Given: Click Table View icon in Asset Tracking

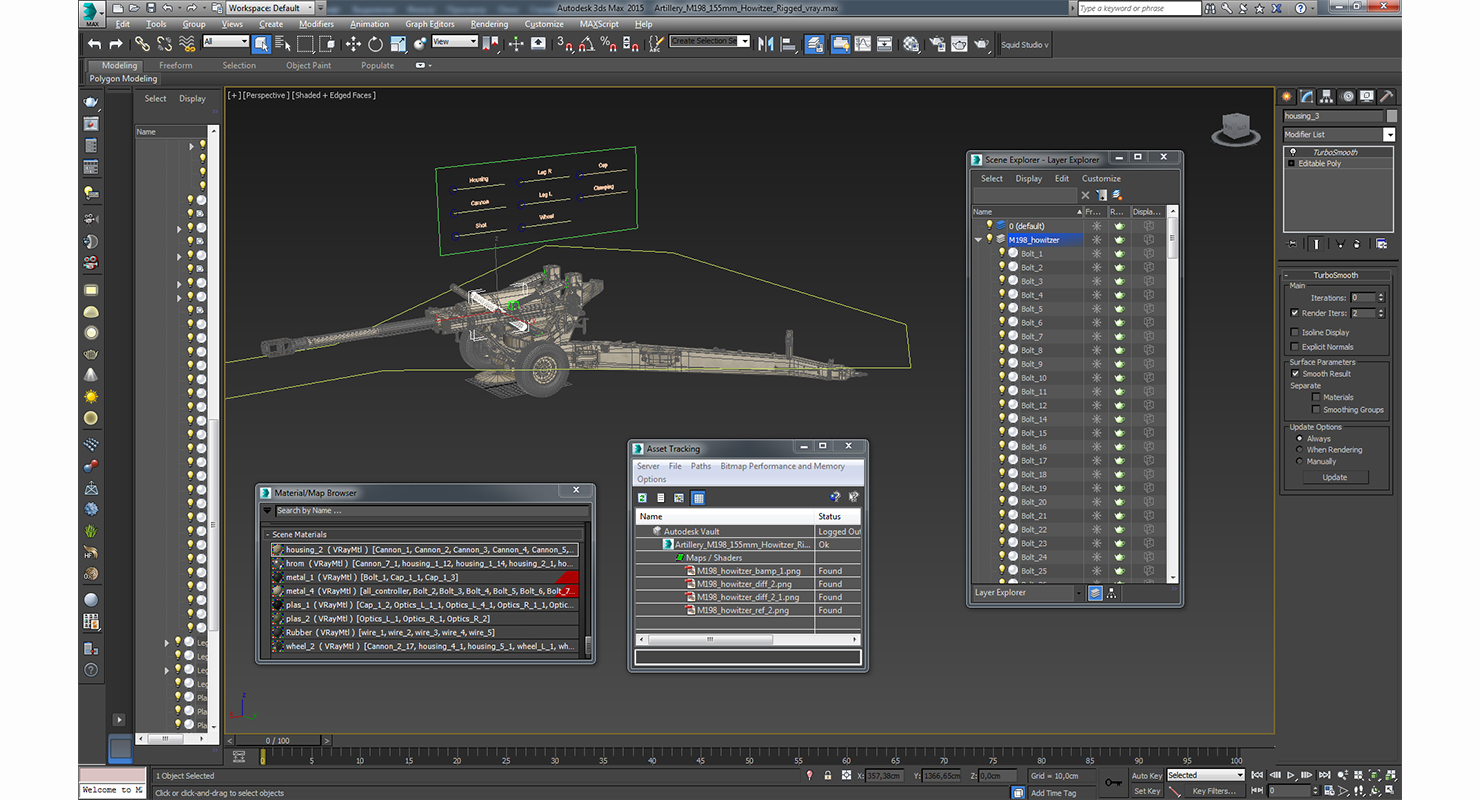Looking at the screenshot, I should 698,497.
